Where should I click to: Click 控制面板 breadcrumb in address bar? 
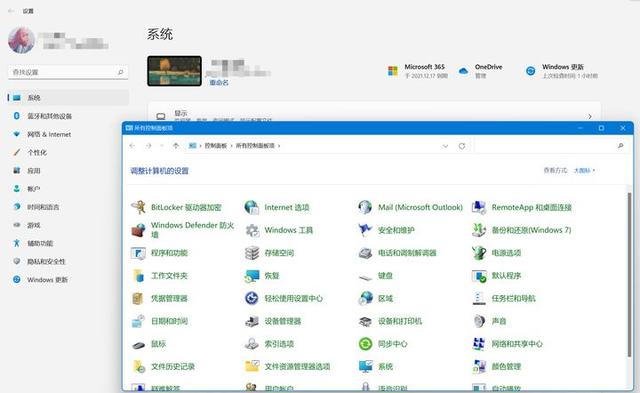216,146
